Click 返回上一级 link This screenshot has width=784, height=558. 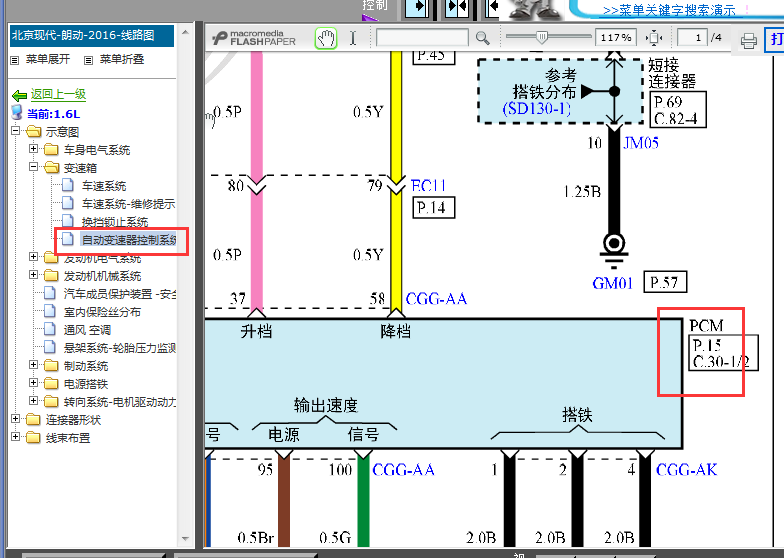(58, 94)
